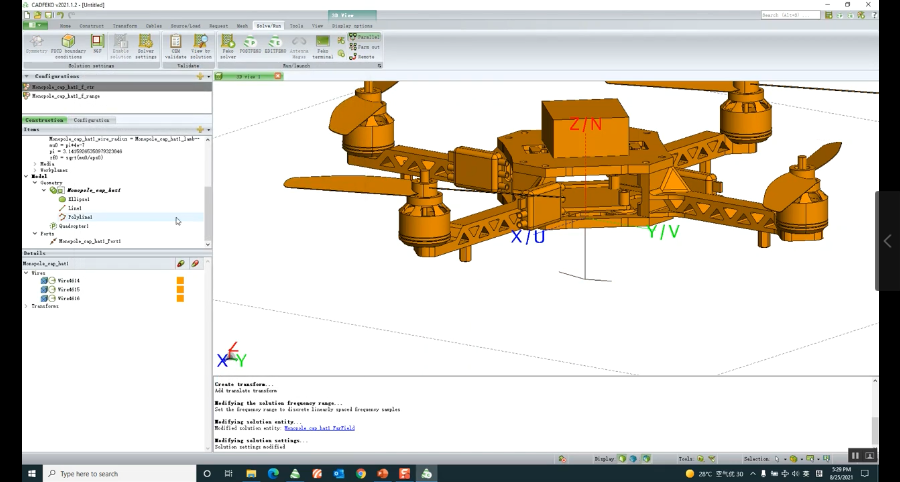The image size is (900, 482).
Task: Switch to the Construction tree tab
Action: coord(45,120)
